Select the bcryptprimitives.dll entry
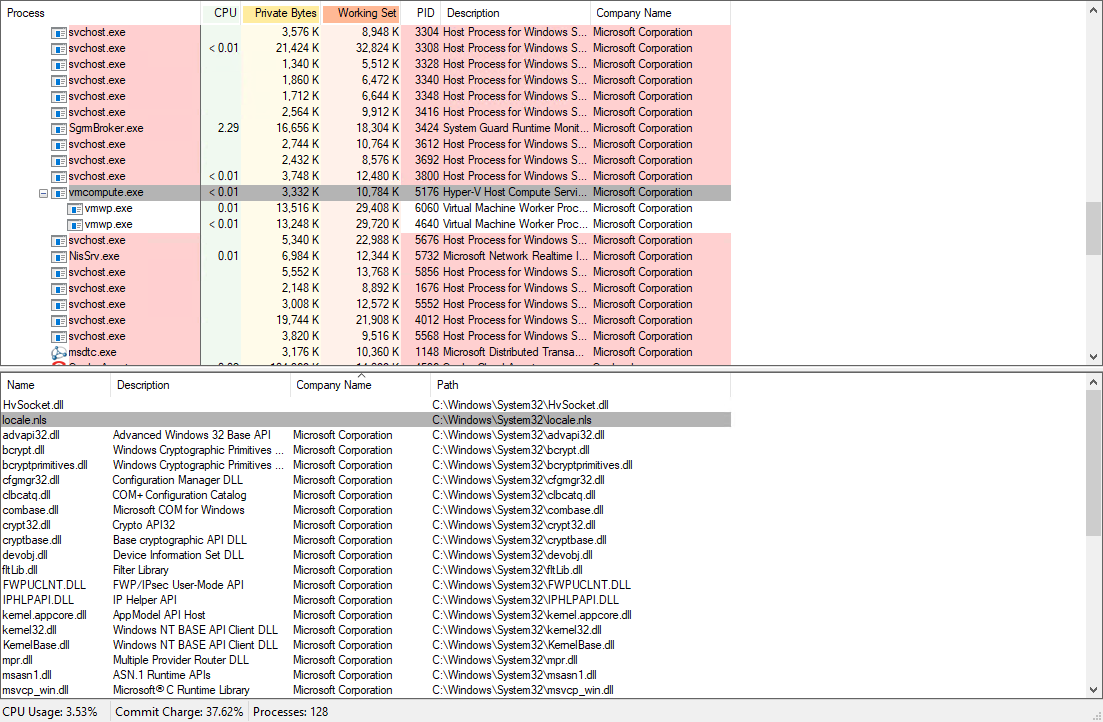The width and height of the screenshot is (1103, 722). click(x=366, y=465)
